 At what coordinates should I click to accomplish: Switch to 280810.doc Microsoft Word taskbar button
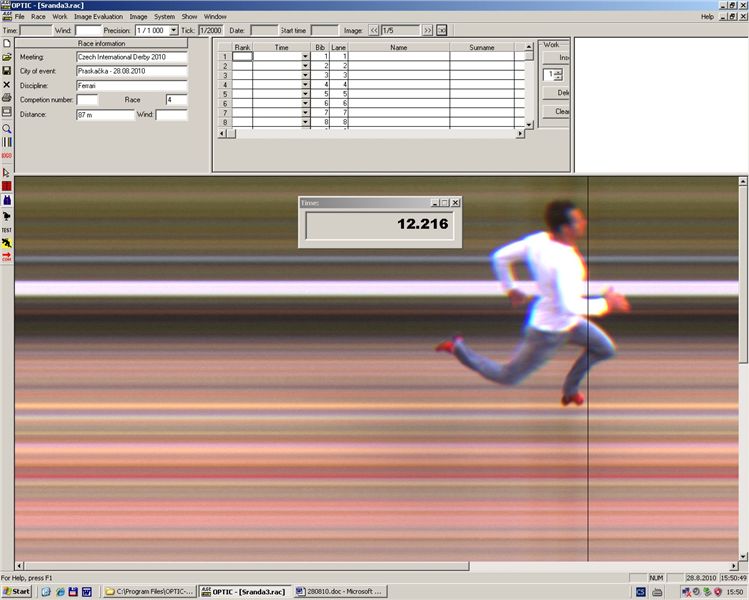[340, 591]
